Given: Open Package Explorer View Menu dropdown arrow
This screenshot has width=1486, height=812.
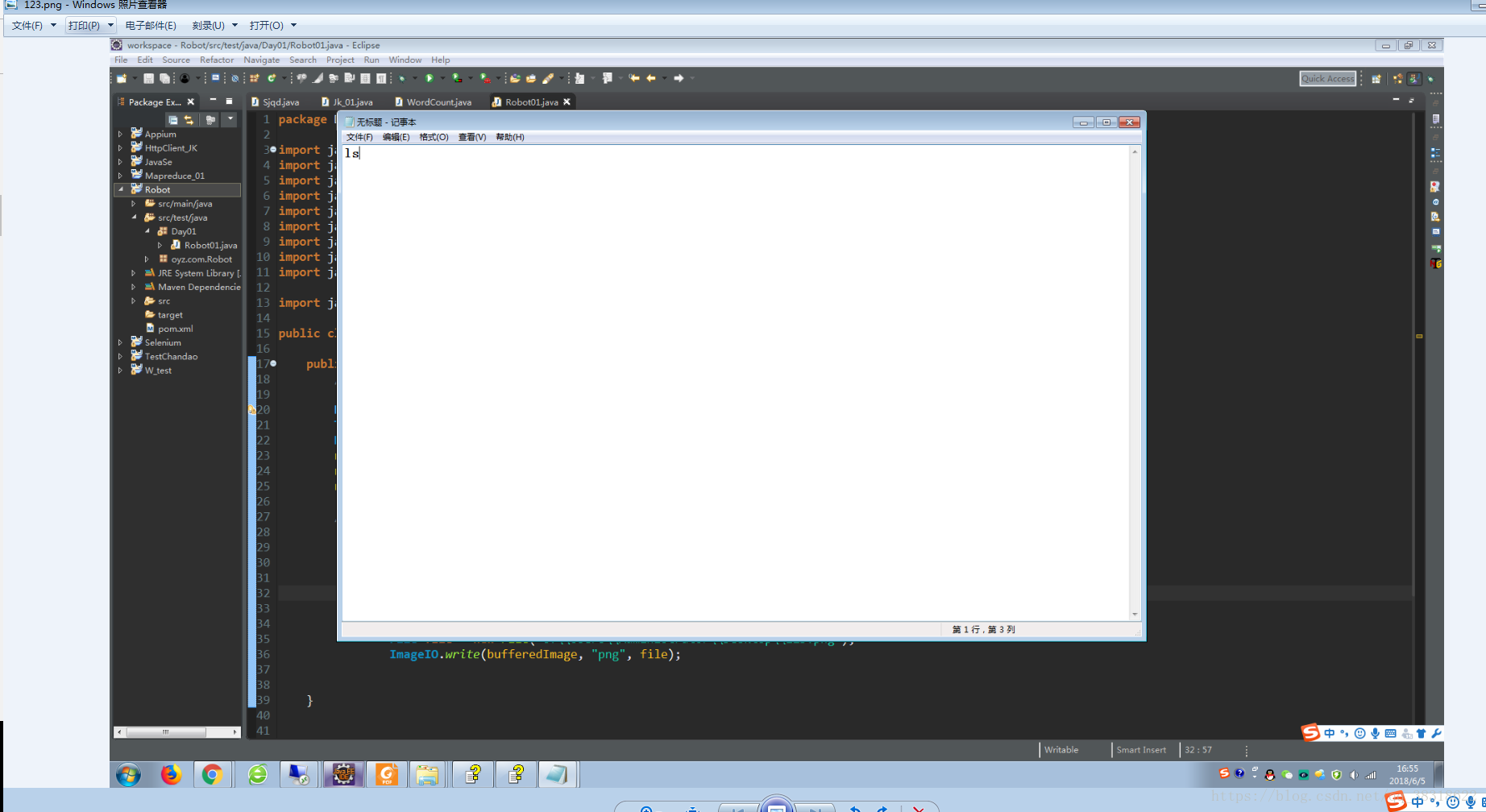Looking at the screenshot, I should coord(230,119).
